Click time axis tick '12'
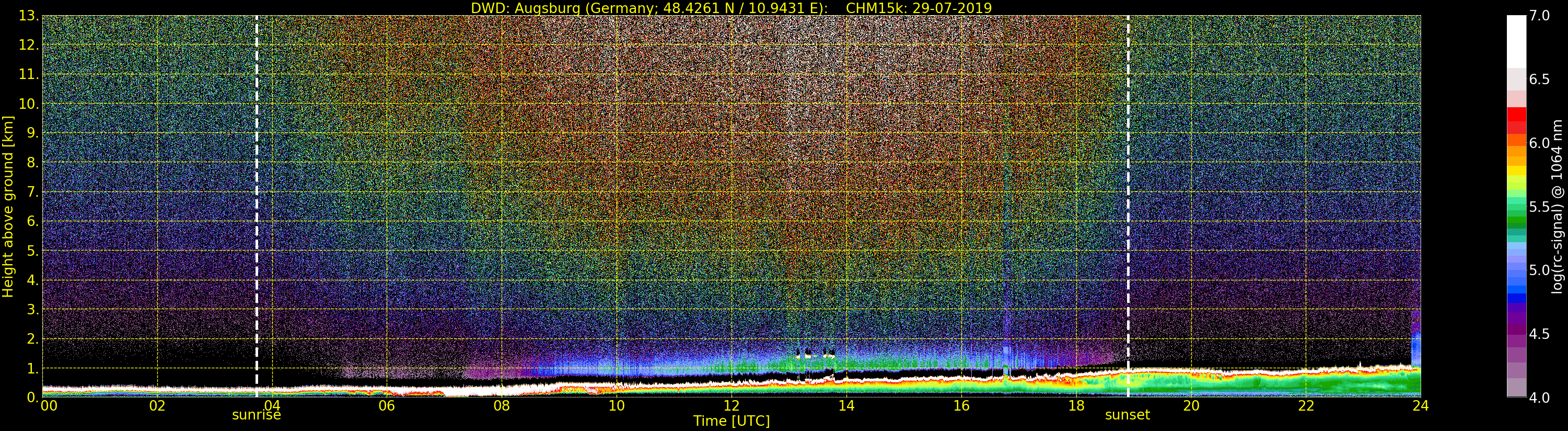Viewport: 1568px width, 431px height. point(731,406)
